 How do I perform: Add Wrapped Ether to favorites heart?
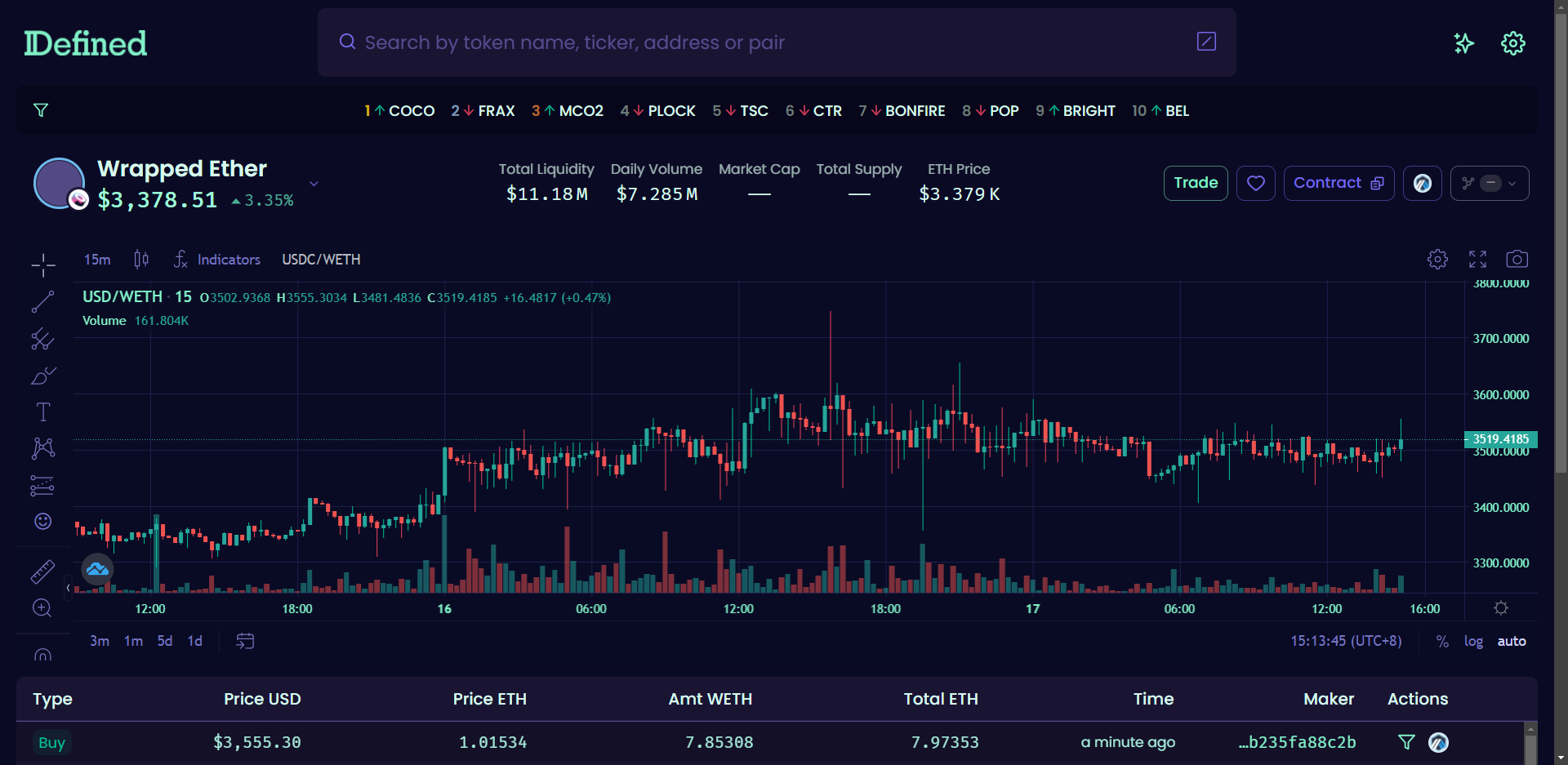click(x=1256, y=183)
